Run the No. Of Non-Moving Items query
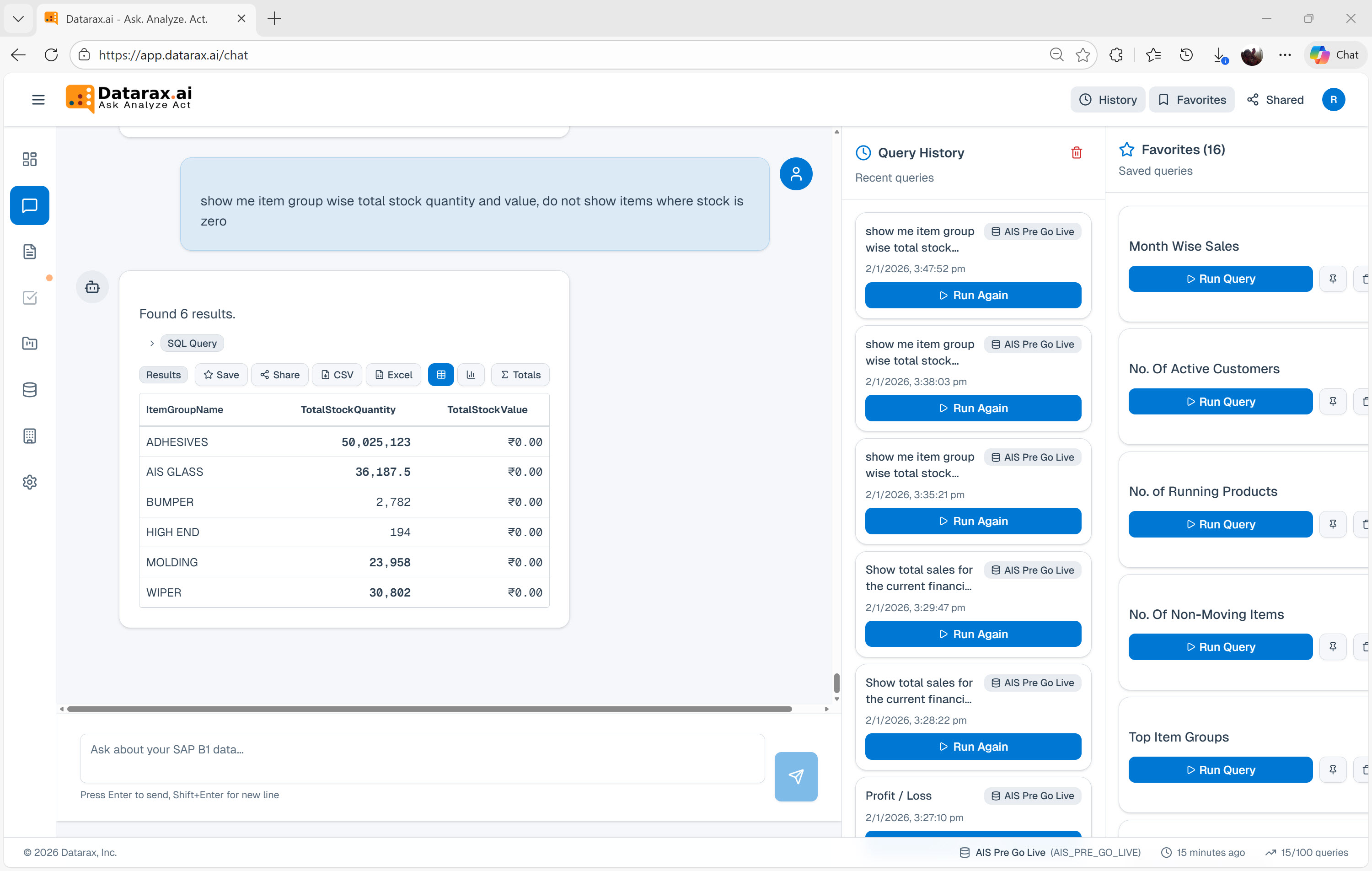The image size is (1372, 871). point(1220,647)
